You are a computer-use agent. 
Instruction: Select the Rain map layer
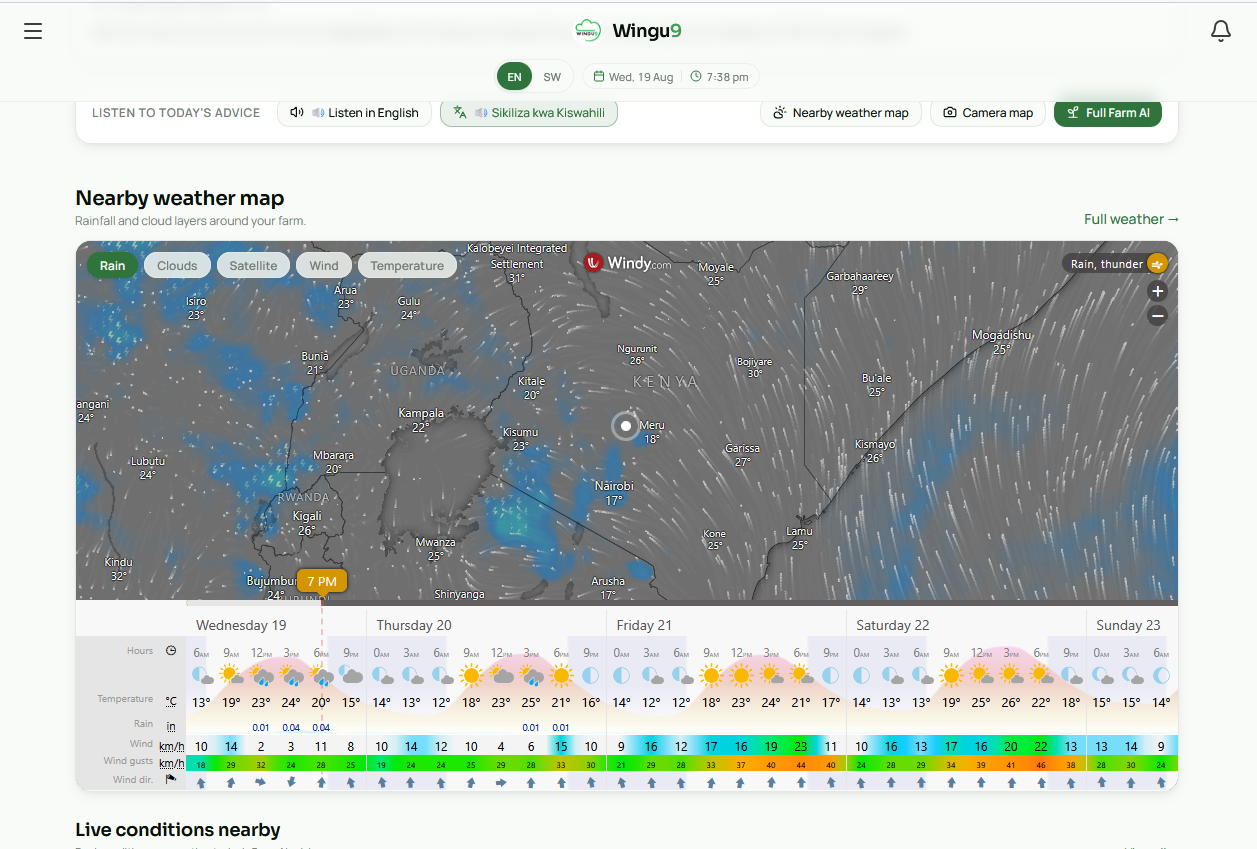pyautogui.click(x=112, y=265)
